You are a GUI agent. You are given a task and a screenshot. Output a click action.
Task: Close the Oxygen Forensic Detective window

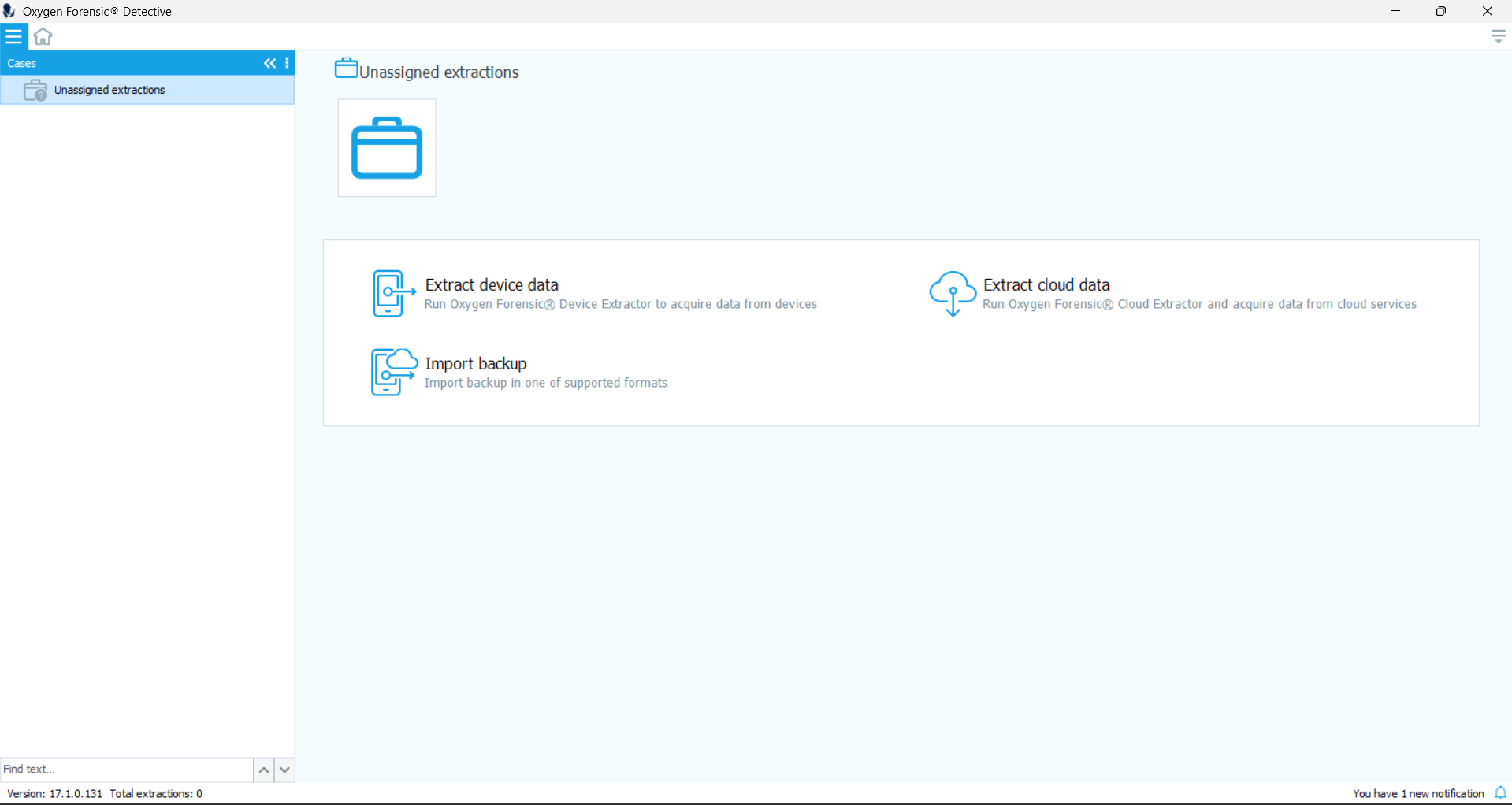point(1488,11)
